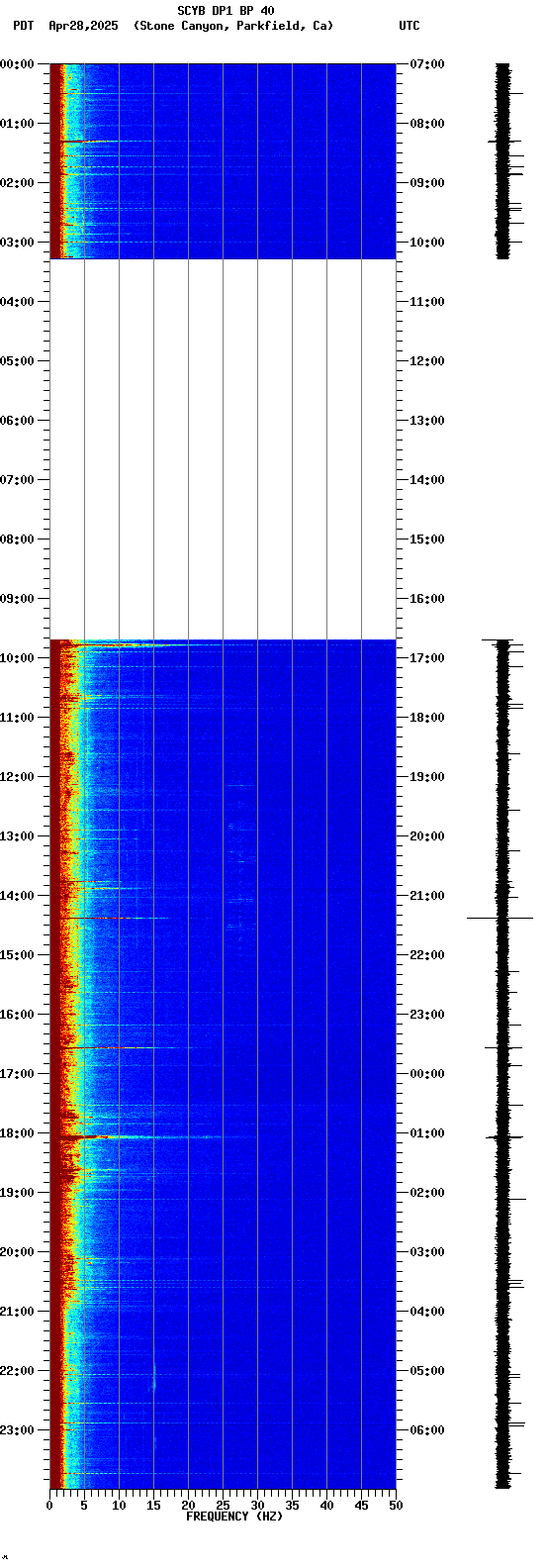Click the 01:00 PDT time label
This screenshot has height=1568, width=546.
coord(17,124)
